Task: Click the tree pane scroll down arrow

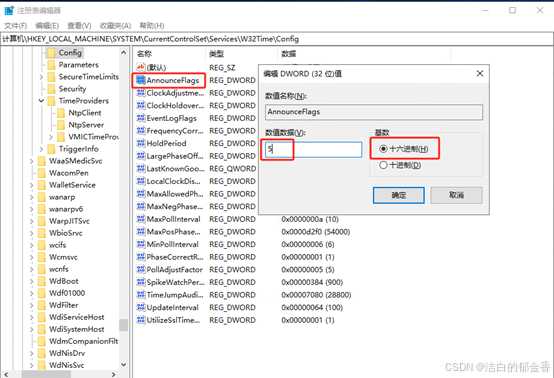Action: pyautogui.click(x=123, y=364)
